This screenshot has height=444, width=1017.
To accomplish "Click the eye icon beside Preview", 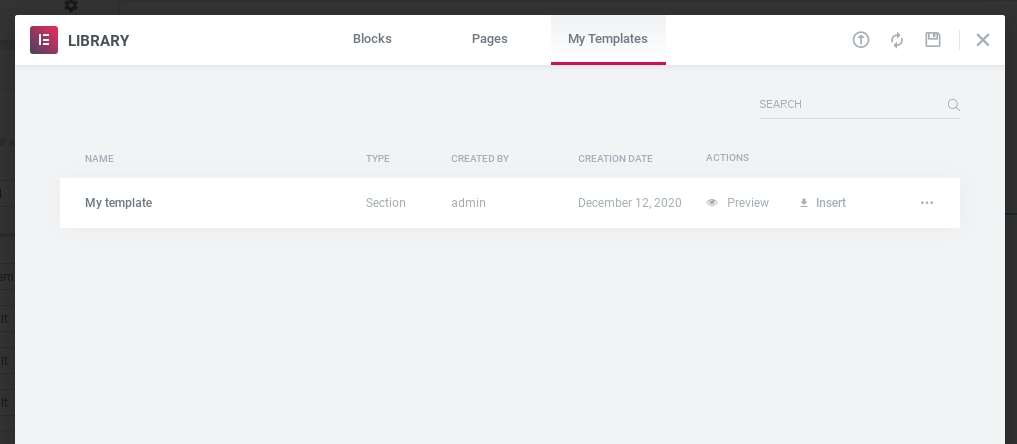I will click(712, 203).
